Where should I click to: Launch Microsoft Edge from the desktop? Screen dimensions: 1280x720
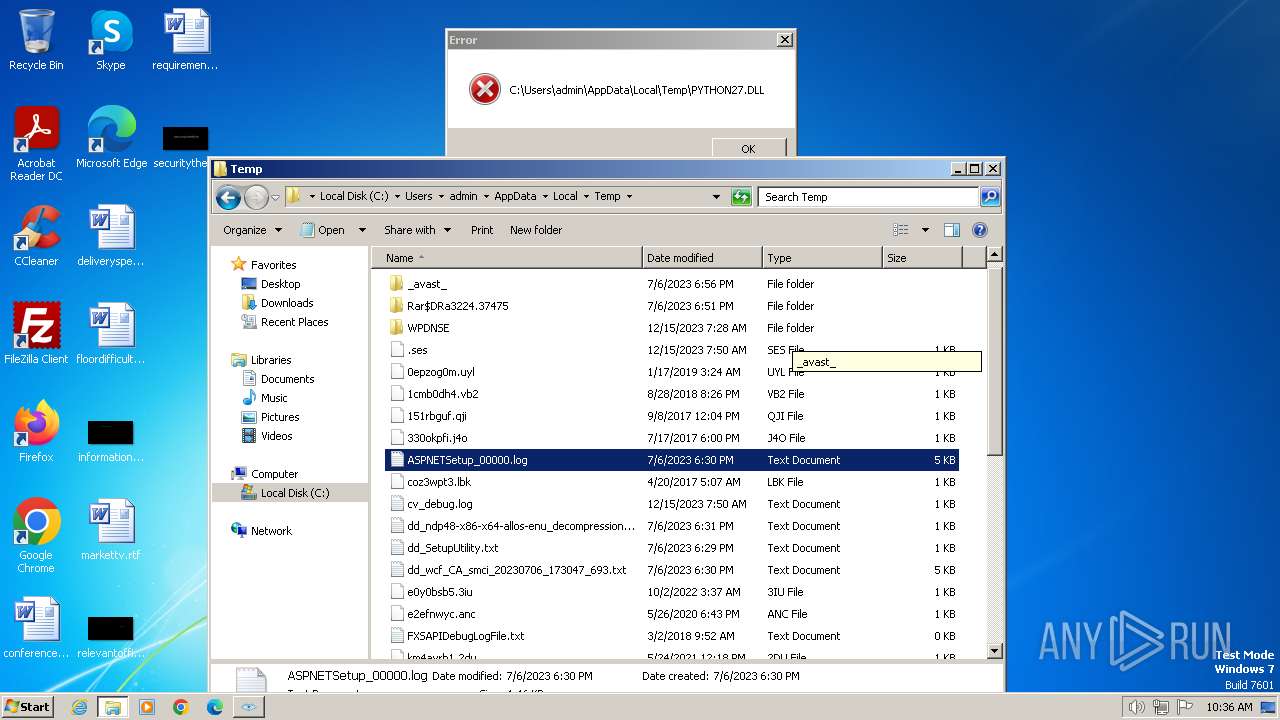(x=111, y=138)
